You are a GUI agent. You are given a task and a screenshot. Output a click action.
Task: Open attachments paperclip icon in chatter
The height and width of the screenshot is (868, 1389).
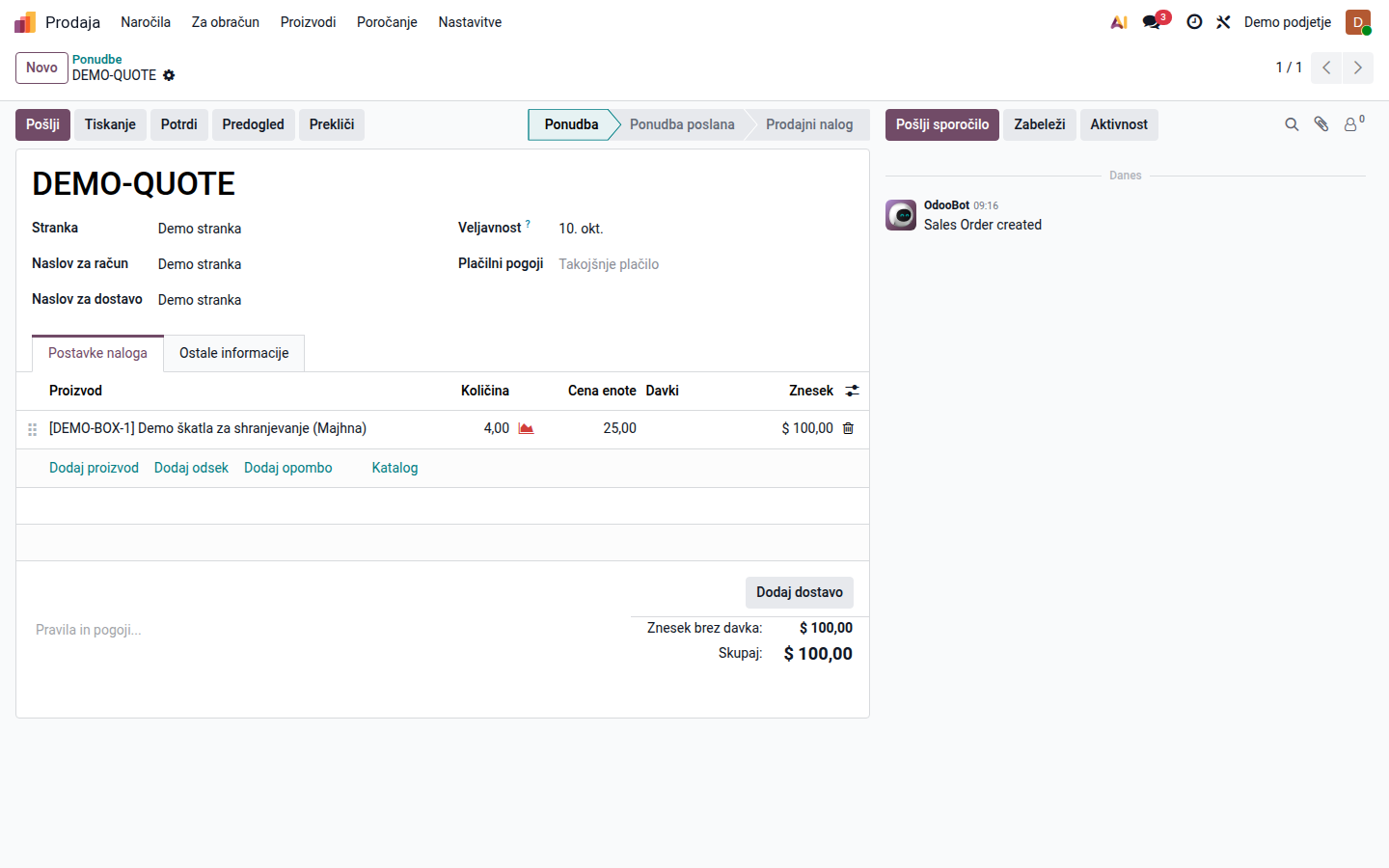[1321, 124]
